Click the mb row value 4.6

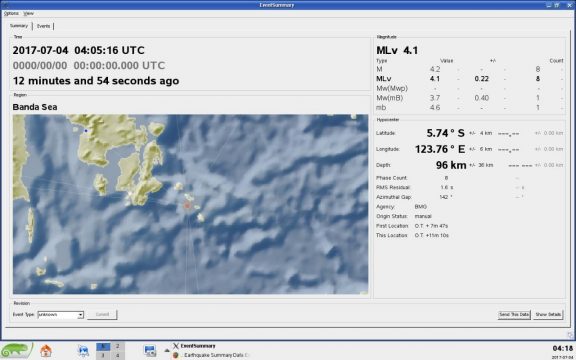pos(435,108)
